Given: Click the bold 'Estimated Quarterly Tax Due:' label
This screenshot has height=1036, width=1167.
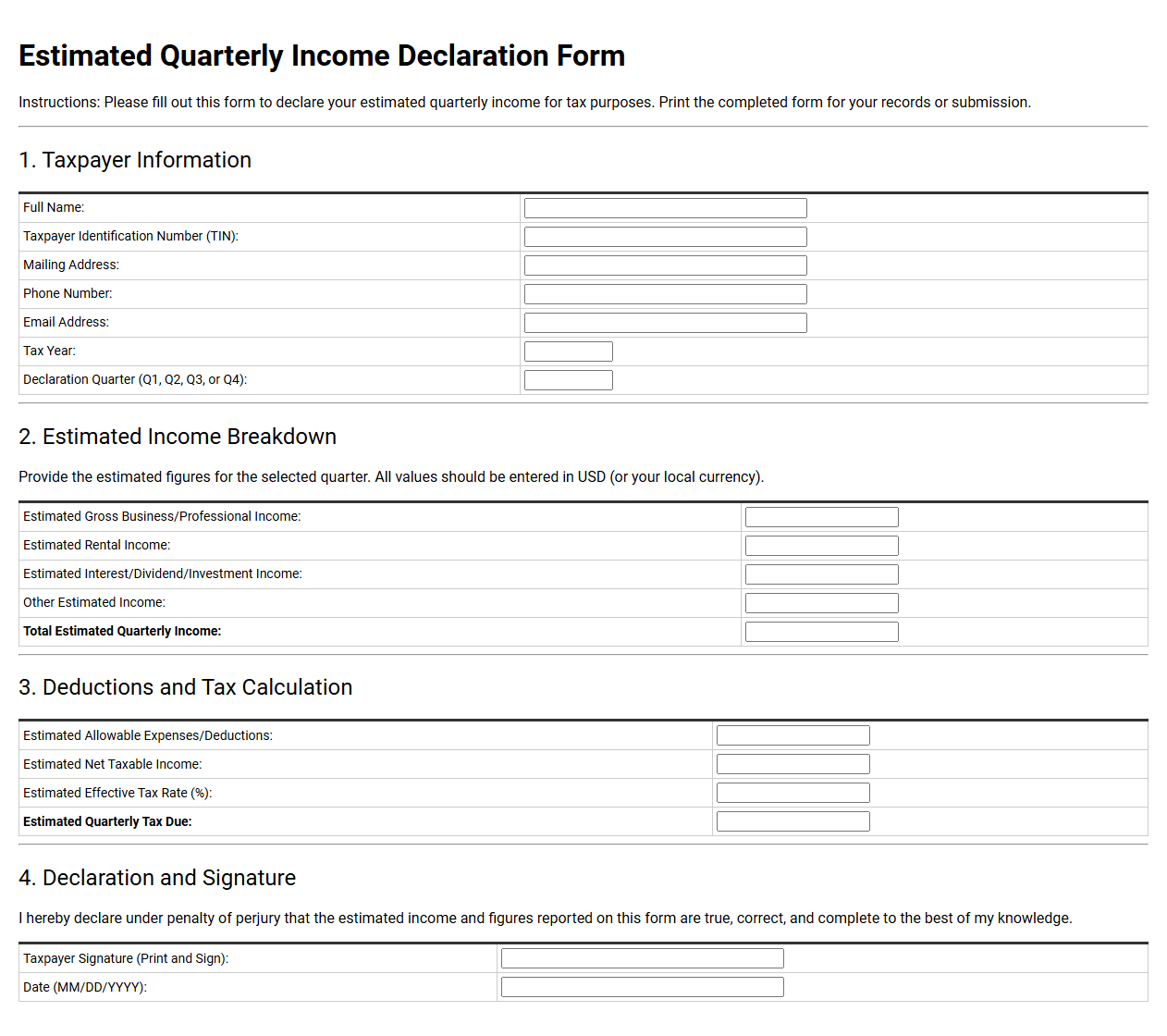Looking at the screenshot, I should 107,821.
